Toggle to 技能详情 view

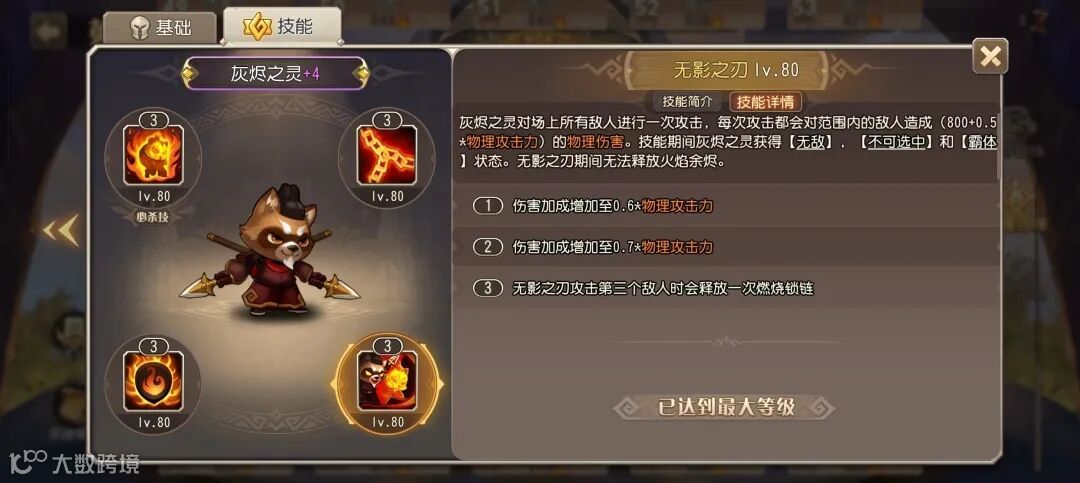[765, 102]
